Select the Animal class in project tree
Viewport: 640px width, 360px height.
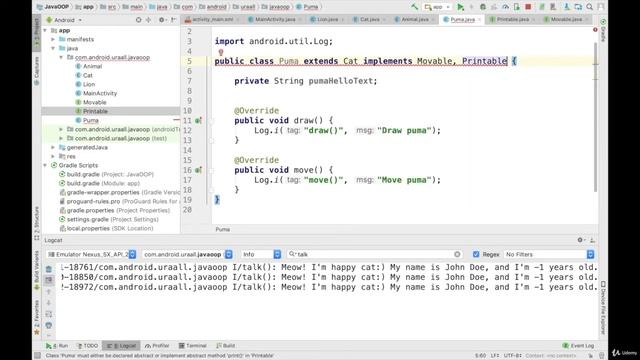point(92,67)
